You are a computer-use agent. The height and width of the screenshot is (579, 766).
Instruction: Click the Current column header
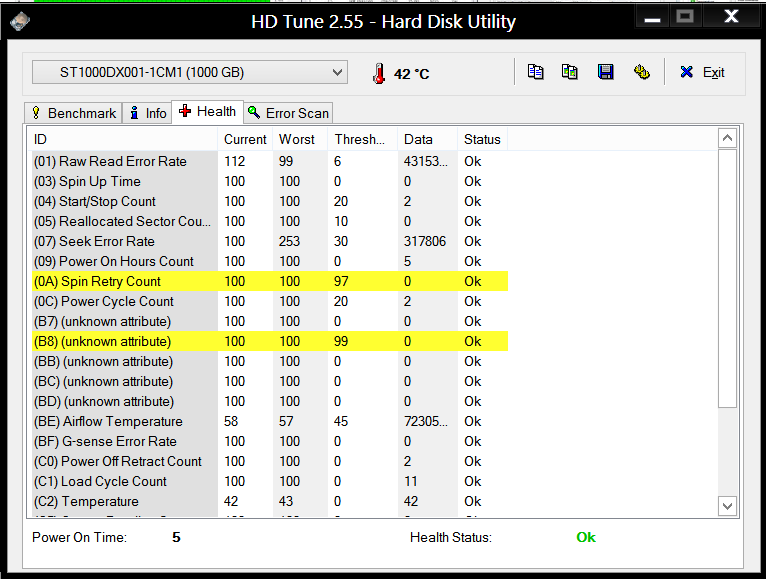point(245,139)
